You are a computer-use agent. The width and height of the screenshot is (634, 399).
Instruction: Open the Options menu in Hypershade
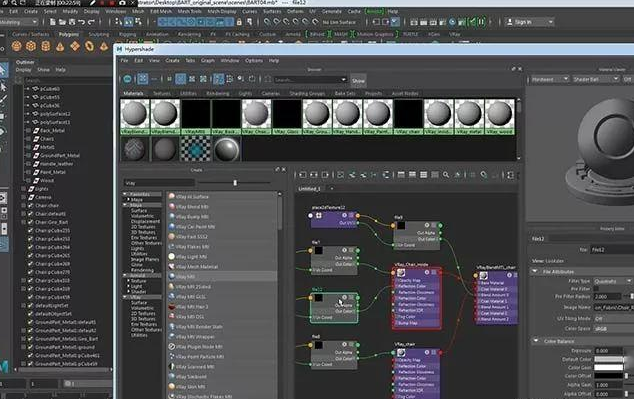[x=254, y=61]
